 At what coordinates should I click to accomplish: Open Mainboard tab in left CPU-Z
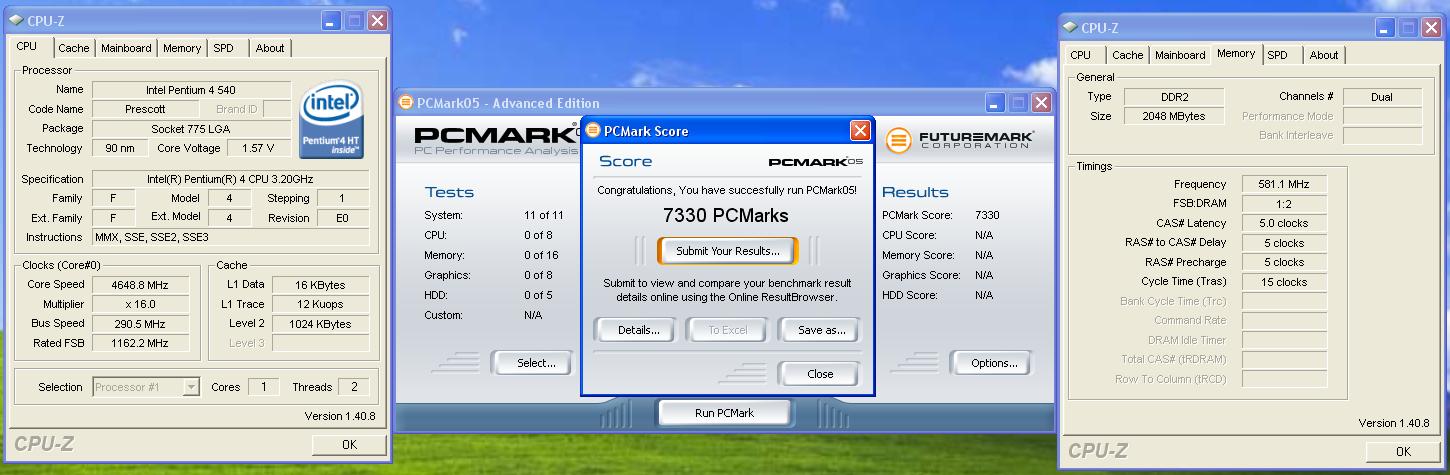click(126, 48)
